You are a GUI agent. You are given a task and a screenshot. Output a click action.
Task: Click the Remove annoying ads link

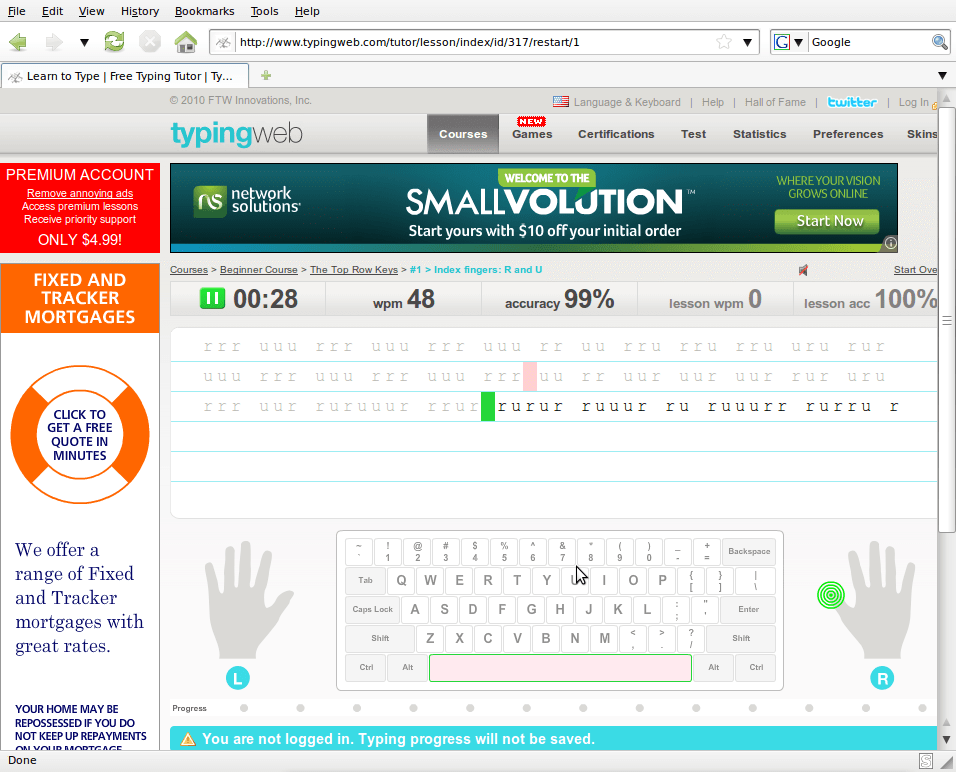click(x=79, y=193)
